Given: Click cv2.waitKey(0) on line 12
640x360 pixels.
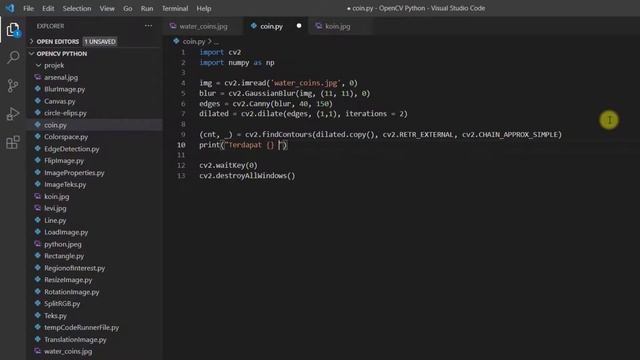Looking at the screenshot, I should pos(228,165).
